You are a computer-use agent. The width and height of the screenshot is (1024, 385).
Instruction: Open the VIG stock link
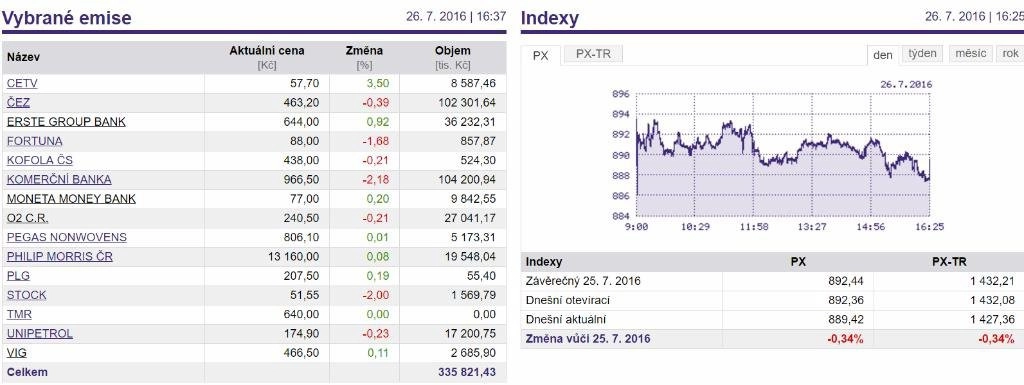click(x=16, y=352)
